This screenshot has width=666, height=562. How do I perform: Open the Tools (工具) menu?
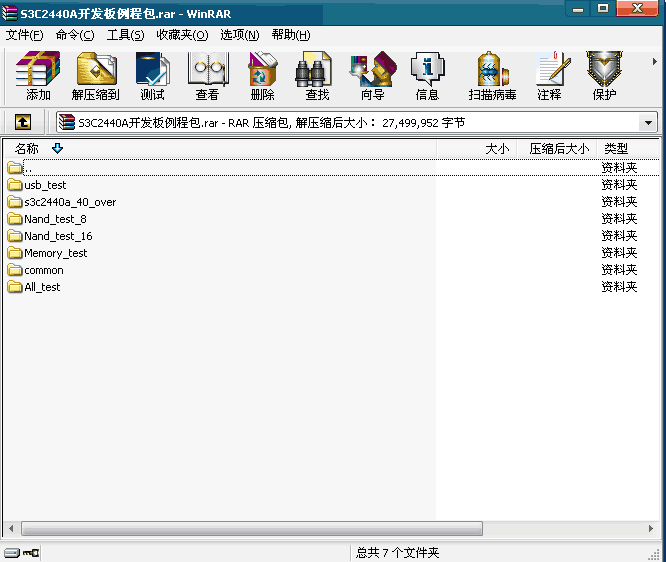[x=125, y=35]
